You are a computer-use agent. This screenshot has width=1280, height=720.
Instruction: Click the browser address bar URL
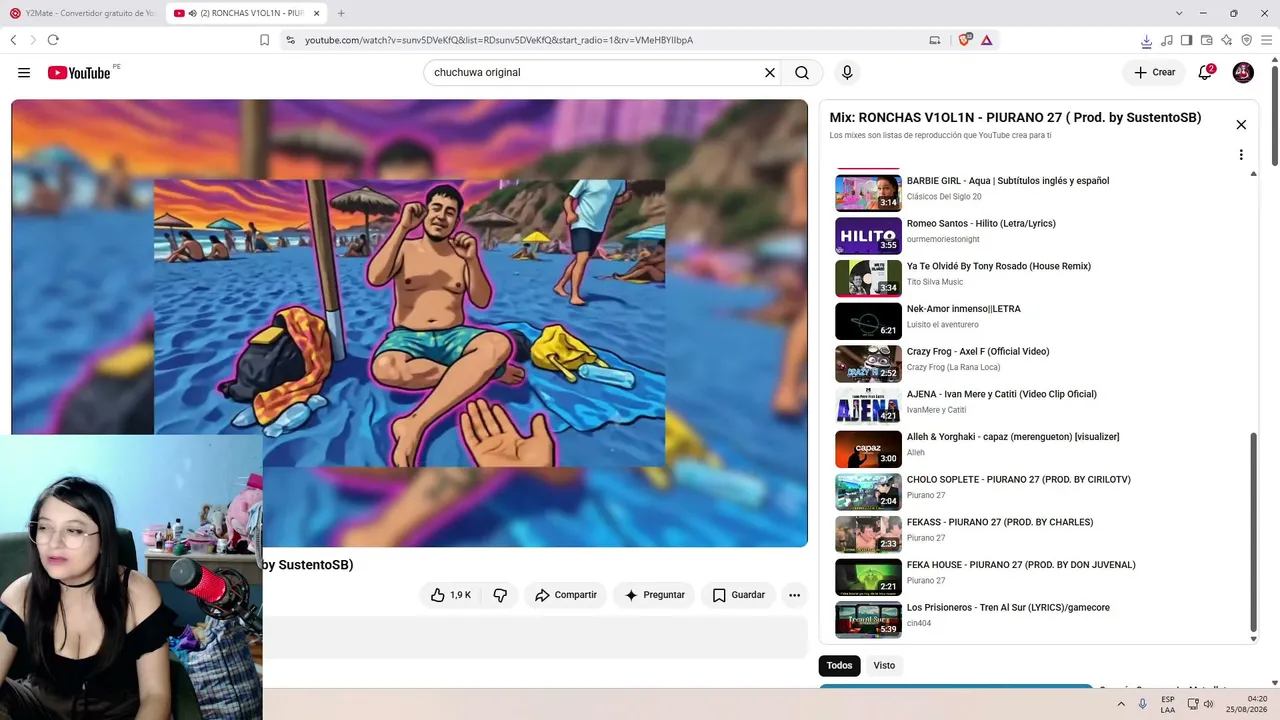(498, 40)
